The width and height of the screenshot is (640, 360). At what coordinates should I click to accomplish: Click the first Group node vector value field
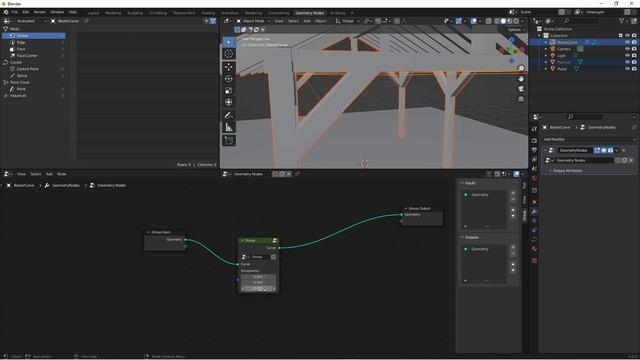click(x=258, y=277)
